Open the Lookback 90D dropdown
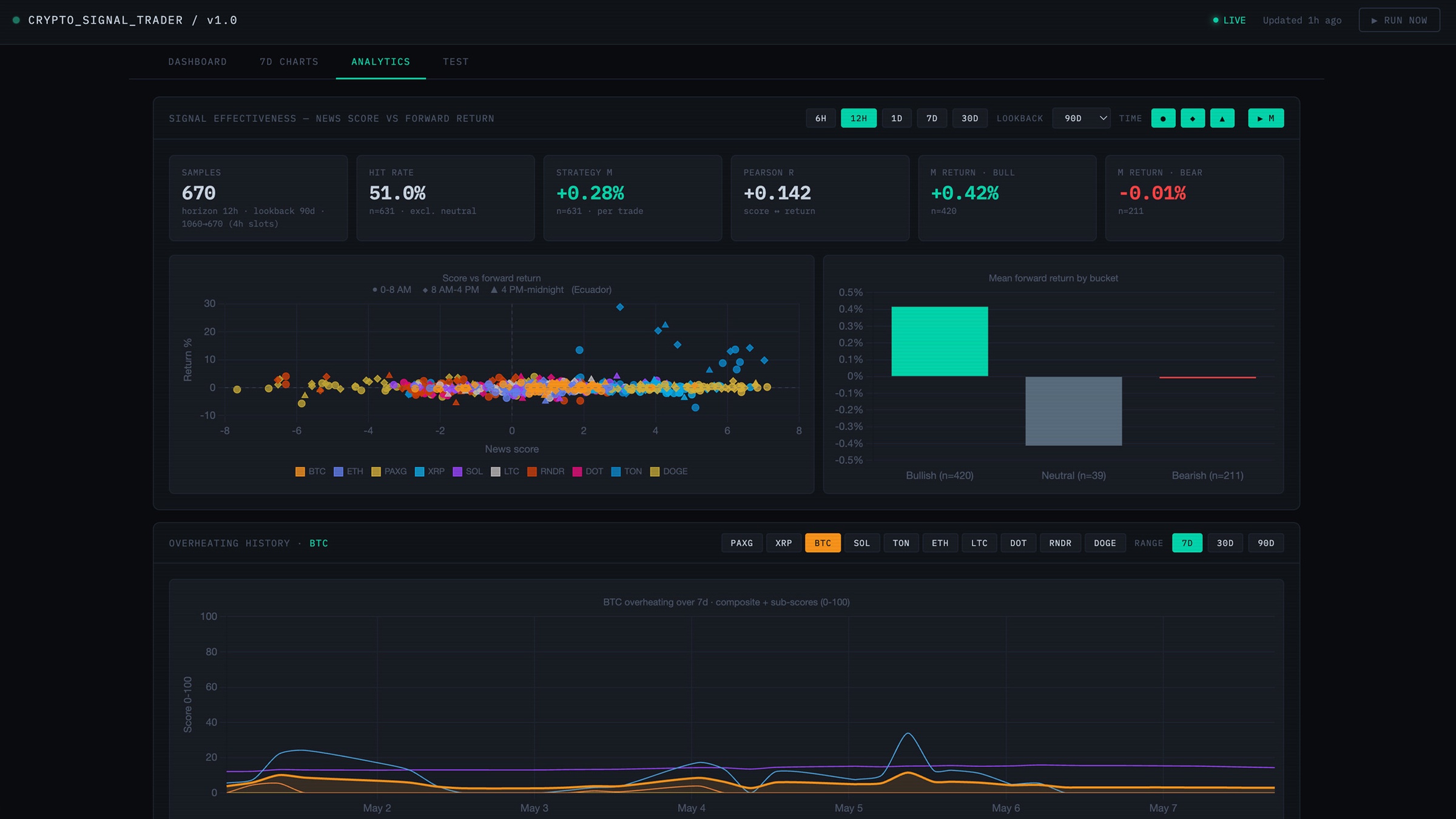This screenshot has height=819, width=1456. 1081,118
